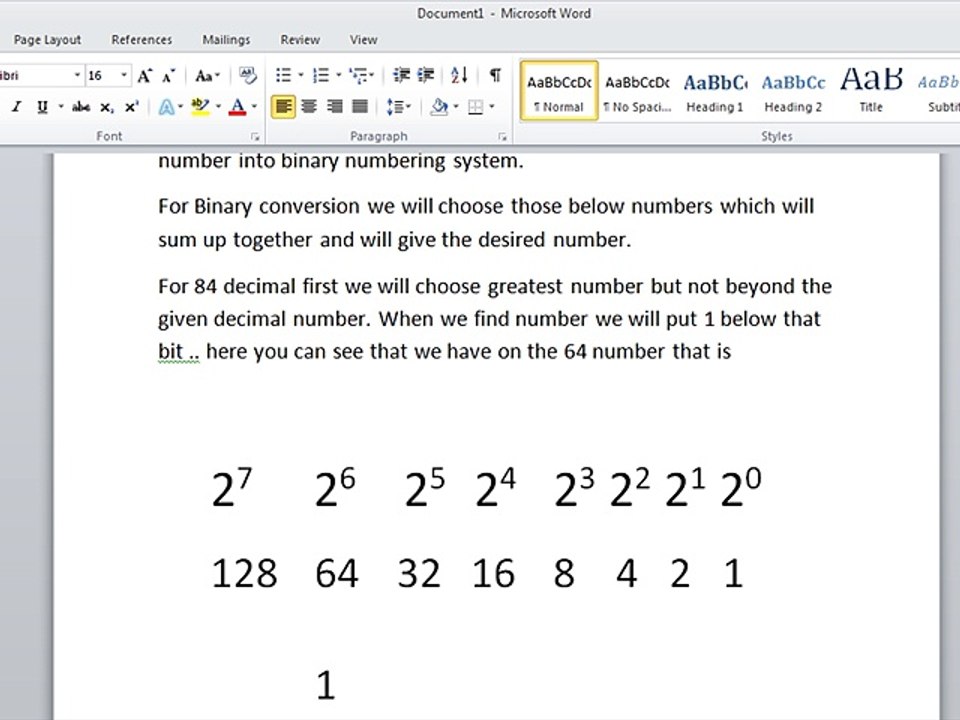Apply the Normal style

(x=559, y=91)
